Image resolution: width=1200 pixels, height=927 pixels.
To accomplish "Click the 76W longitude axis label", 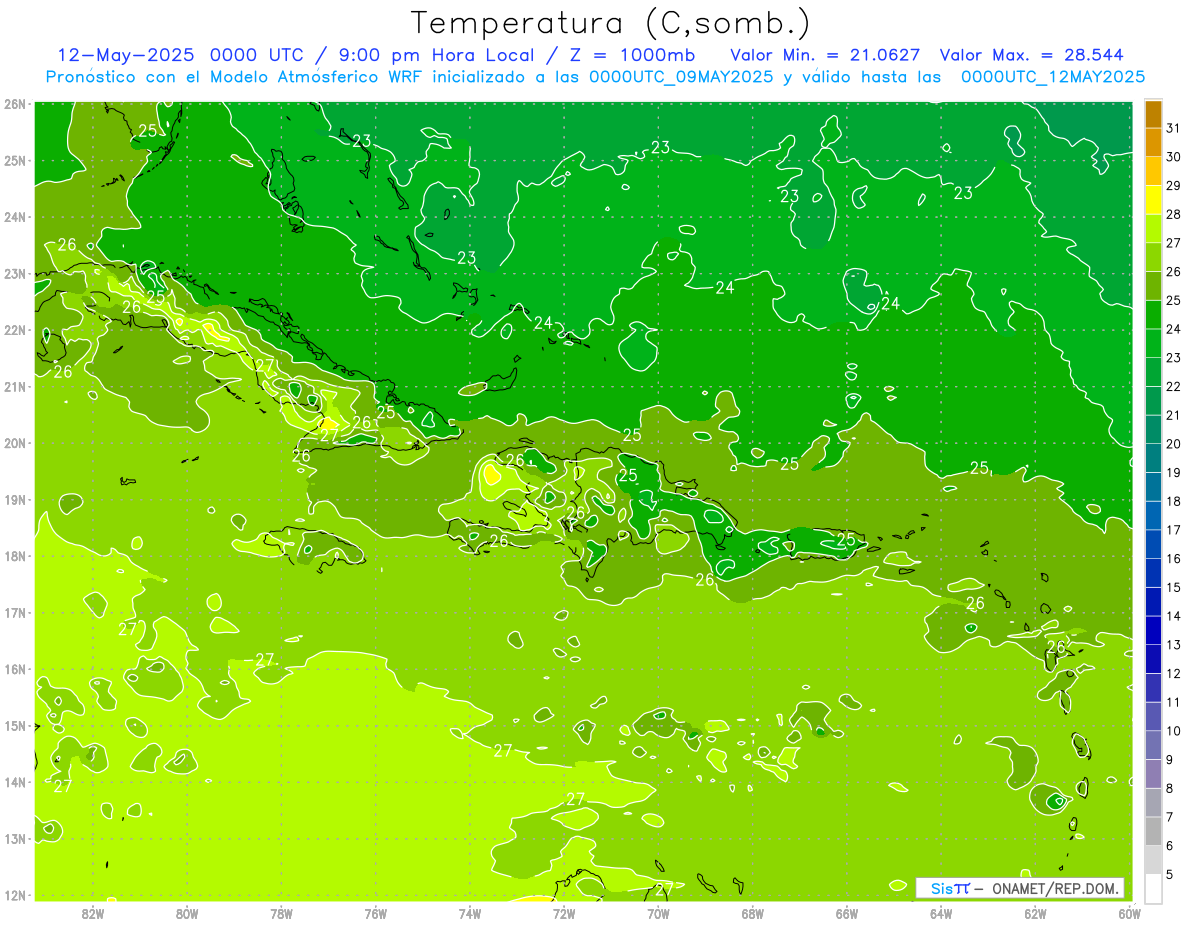I will click(375, 912).
